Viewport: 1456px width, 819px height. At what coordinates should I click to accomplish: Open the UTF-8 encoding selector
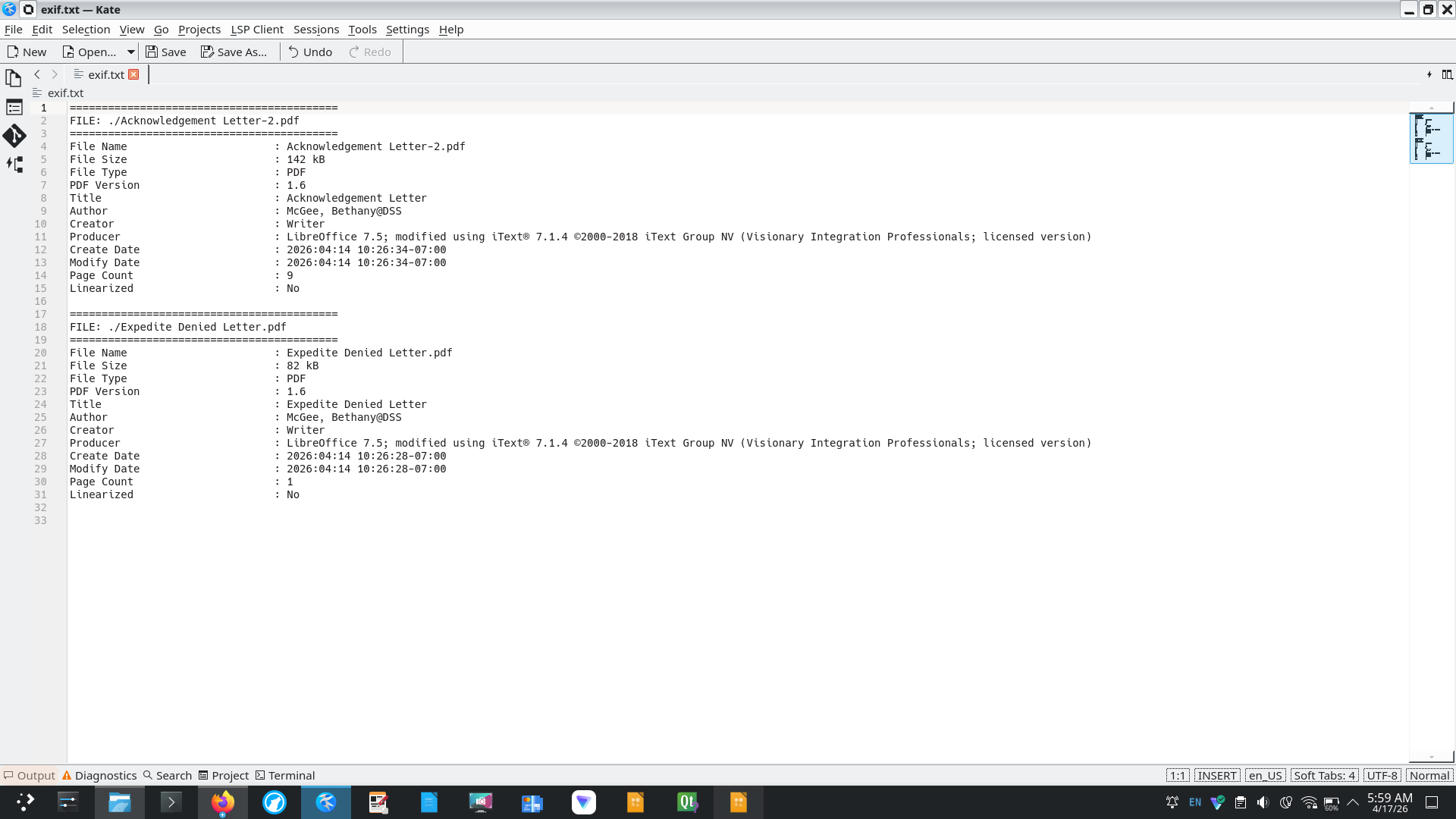[x=1382, y=775]
